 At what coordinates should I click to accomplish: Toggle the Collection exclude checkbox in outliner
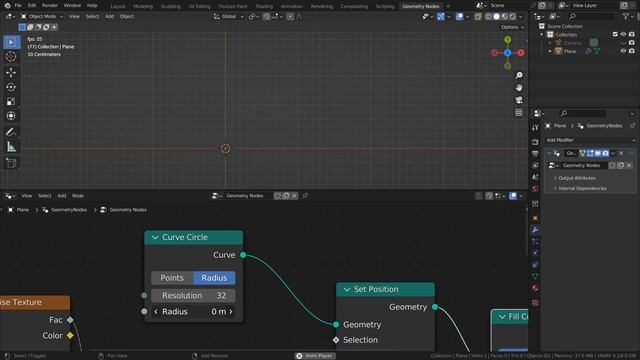click(x=615, y=34)
